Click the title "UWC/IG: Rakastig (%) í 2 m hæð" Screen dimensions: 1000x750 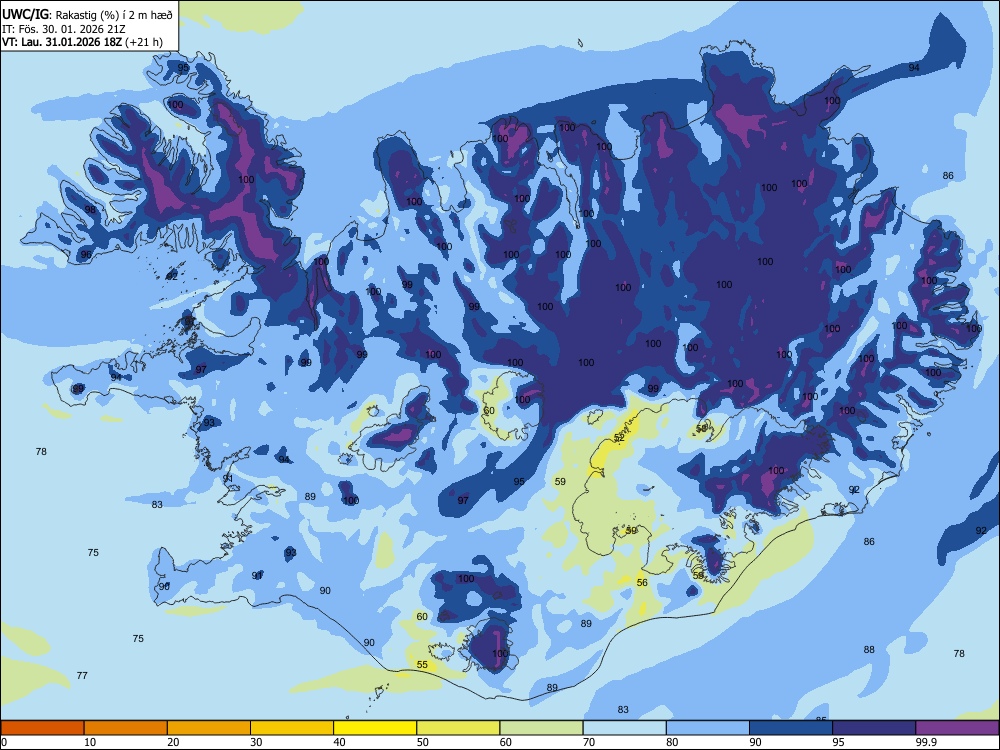[x=87, y=14]
